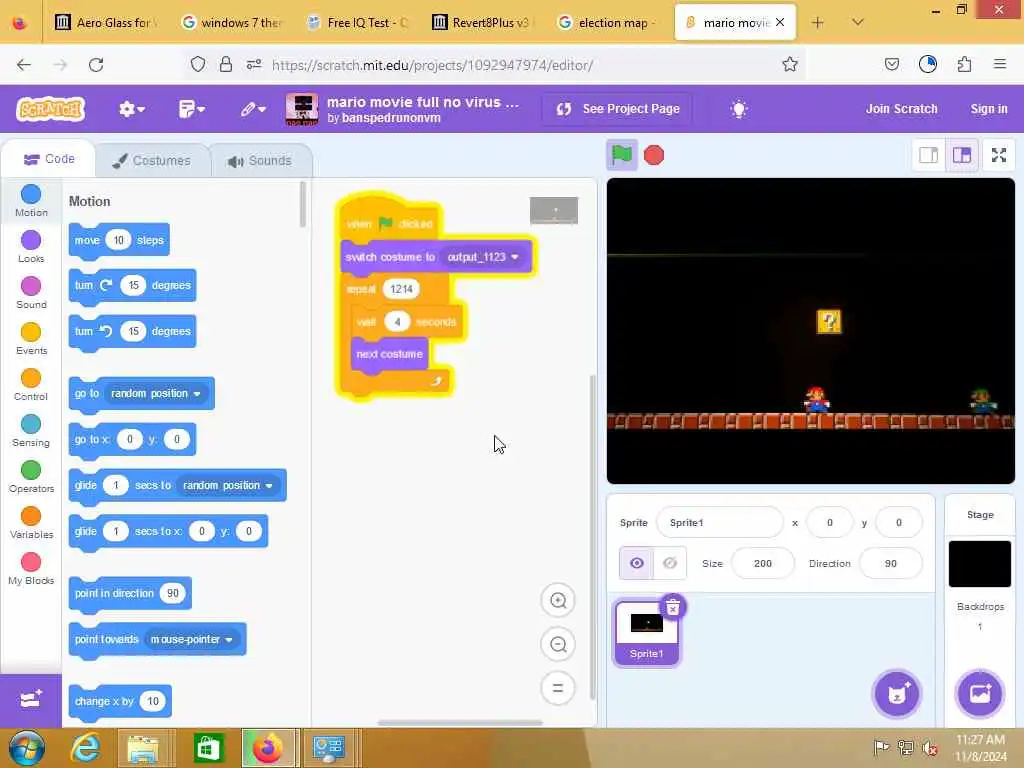Viewport: 1024px width, 768px height.
Task: Click the green flag to run project
Action: (621, 155)
